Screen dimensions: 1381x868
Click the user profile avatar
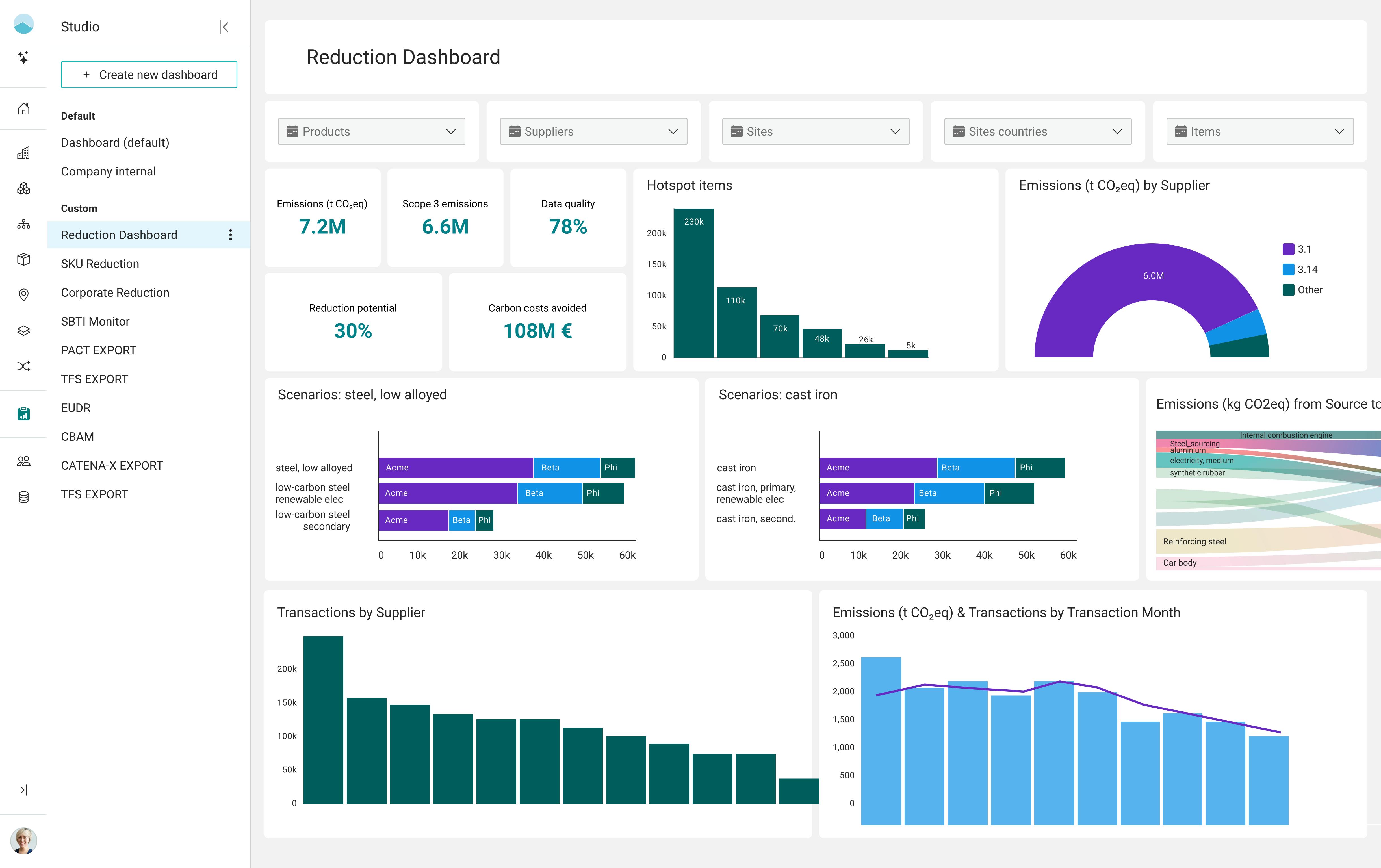point(23,841)
